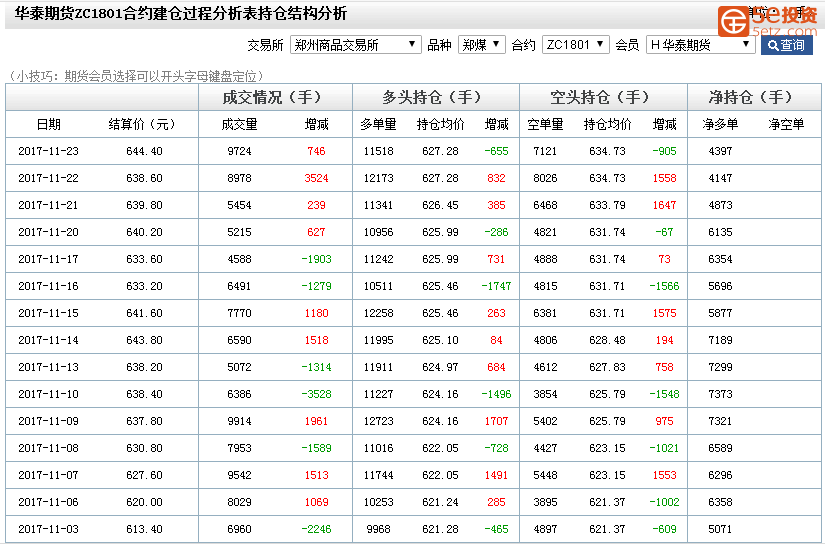Click settlement price 644.40
The width and height of the screenshot is (825, 544).
point(144,152)
